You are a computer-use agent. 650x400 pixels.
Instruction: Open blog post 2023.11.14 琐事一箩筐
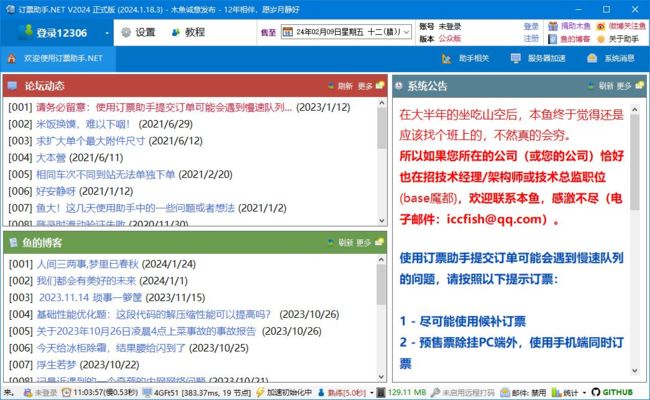coord(90,298)
